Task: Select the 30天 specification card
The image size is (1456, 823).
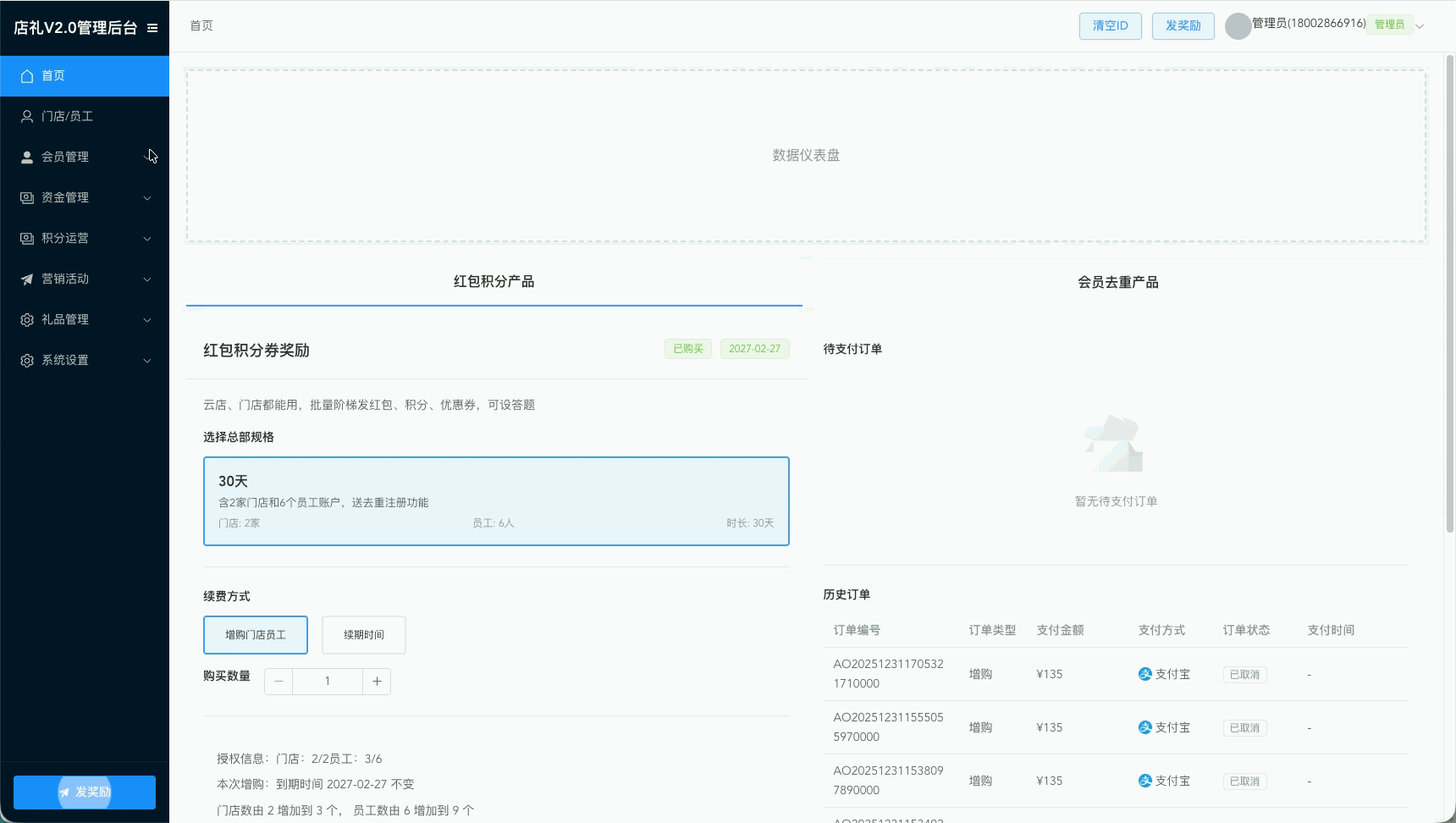Action: (x=496, y=501)
